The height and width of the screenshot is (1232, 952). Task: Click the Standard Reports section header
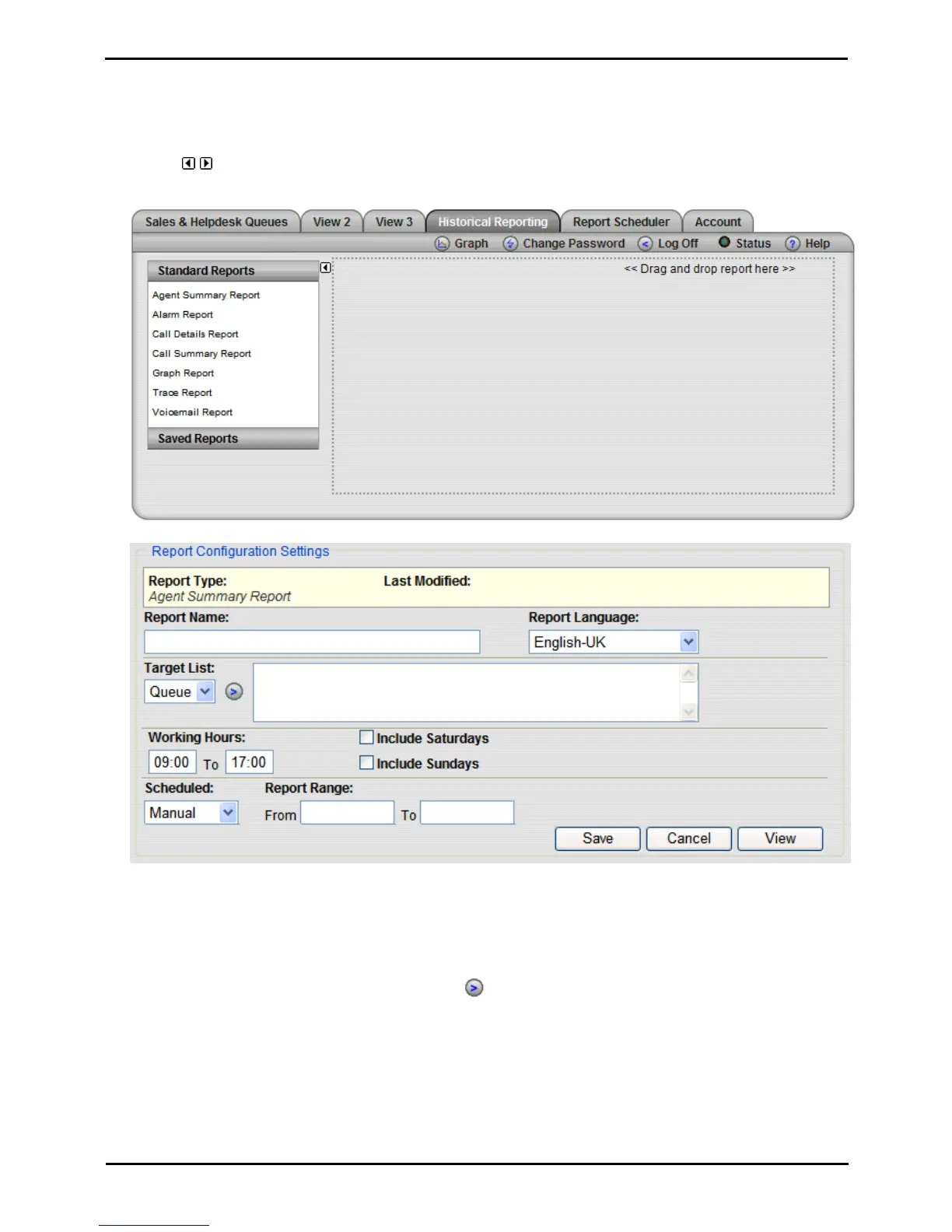[233, 271]
